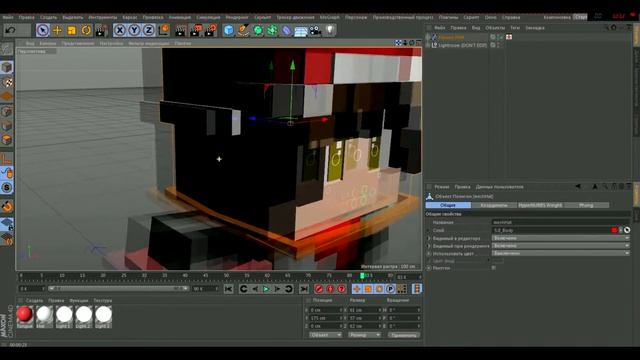Open Render Settings clapperboard with gear
This screenshot has width=640, height=360.
tap(211, 30)
